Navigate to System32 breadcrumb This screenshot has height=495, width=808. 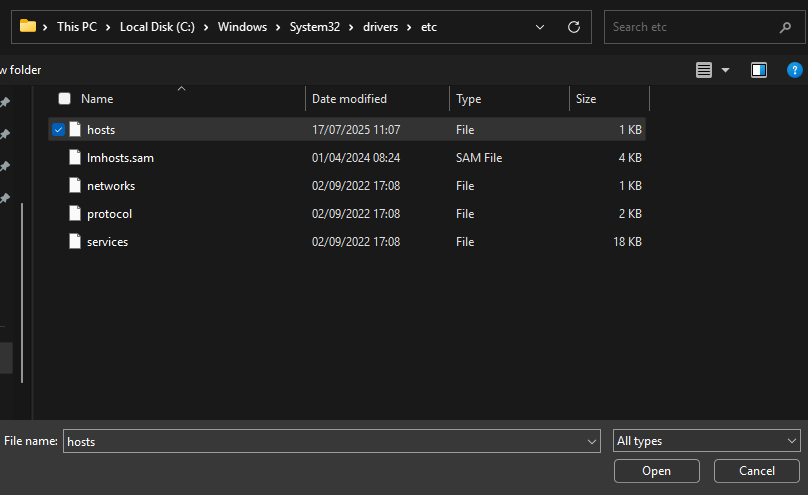[314, 27]
